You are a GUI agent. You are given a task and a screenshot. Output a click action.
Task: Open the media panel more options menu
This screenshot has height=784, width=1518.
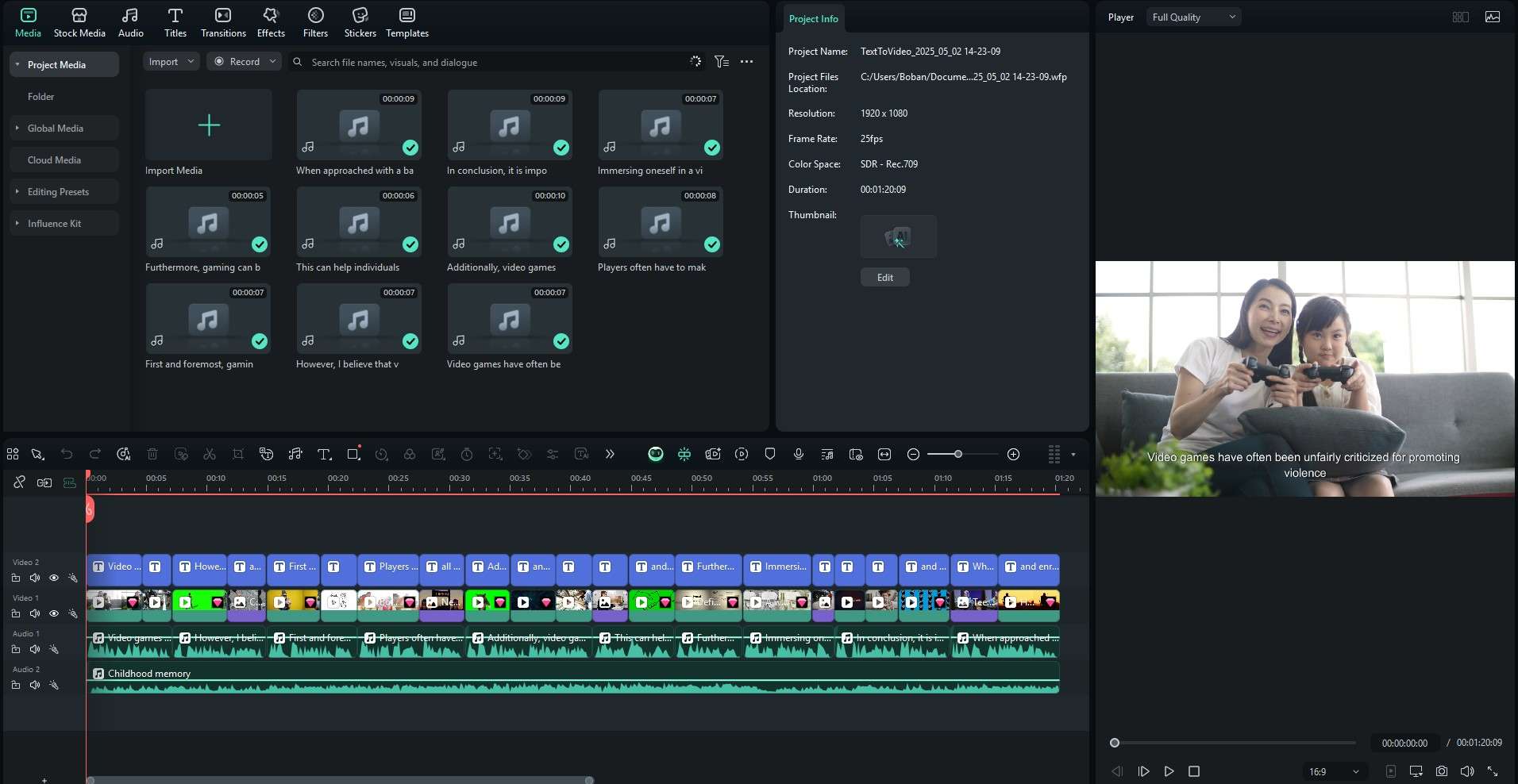(746, 61)
